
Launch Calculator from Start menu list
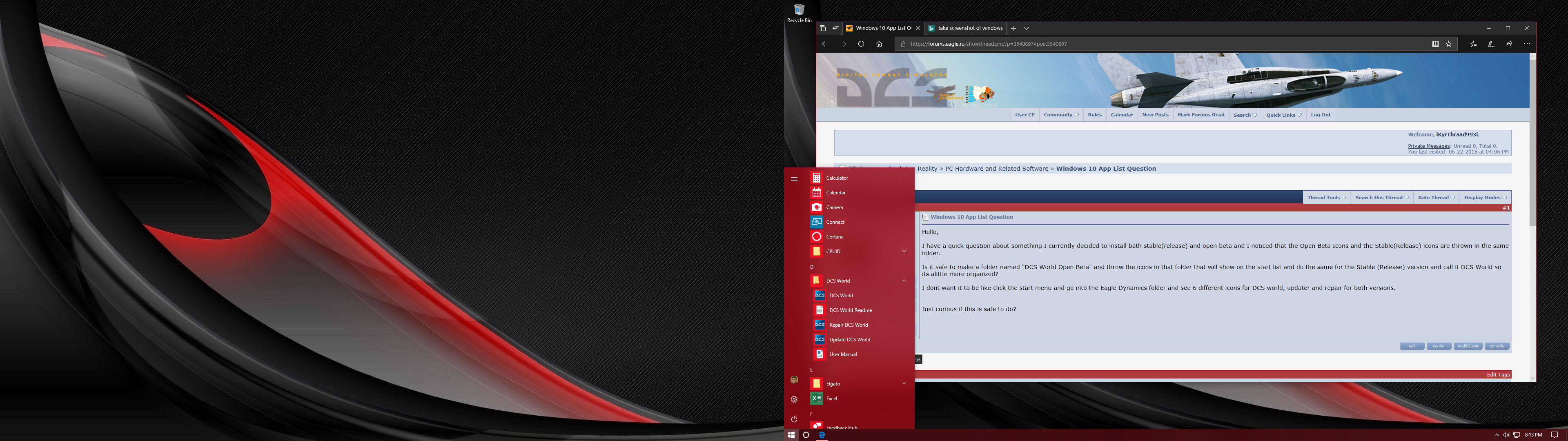click(x=861, y=178)
